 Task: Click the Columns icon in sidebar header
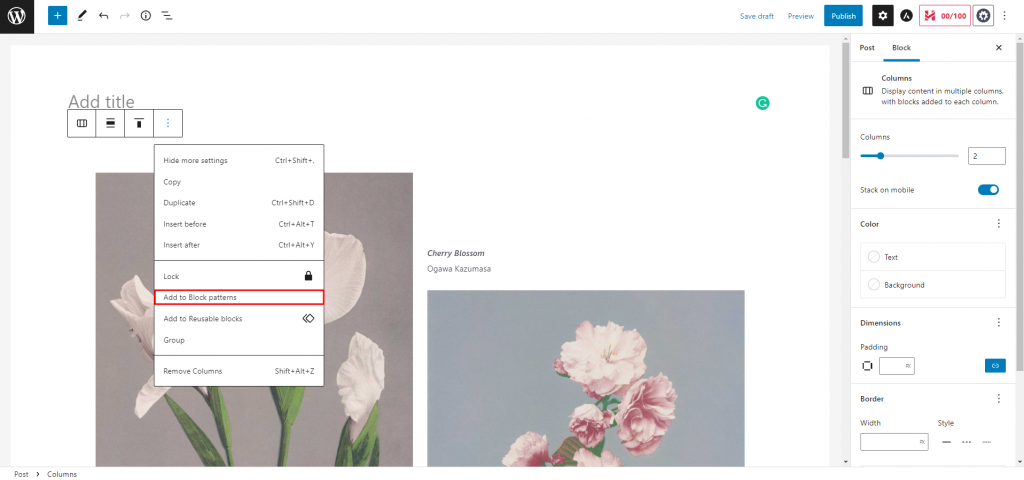click(x=867, y=91)
